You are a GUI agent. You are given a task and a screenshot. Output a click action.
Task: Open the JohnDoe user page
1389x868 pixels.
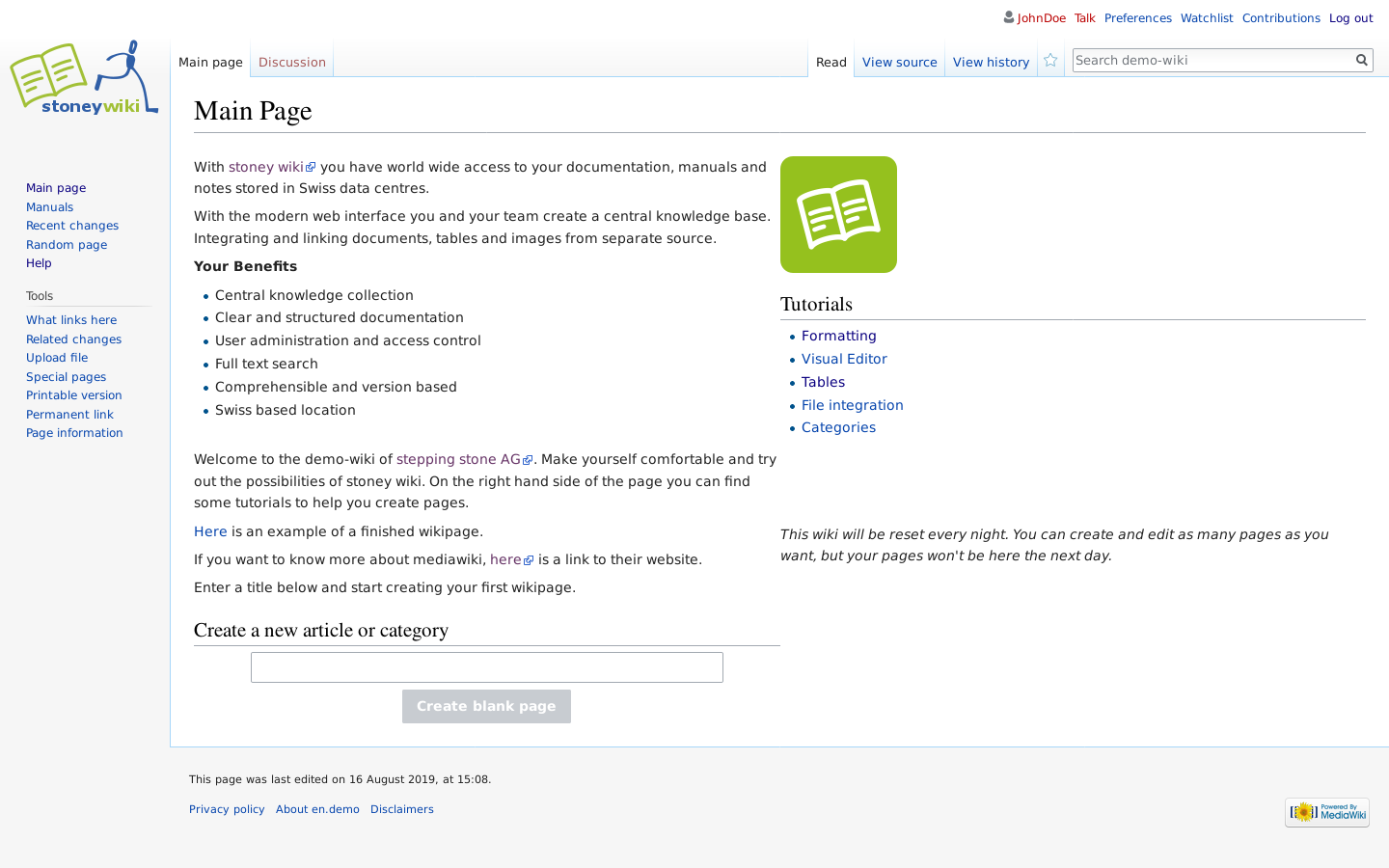(x=1041, y=18)
